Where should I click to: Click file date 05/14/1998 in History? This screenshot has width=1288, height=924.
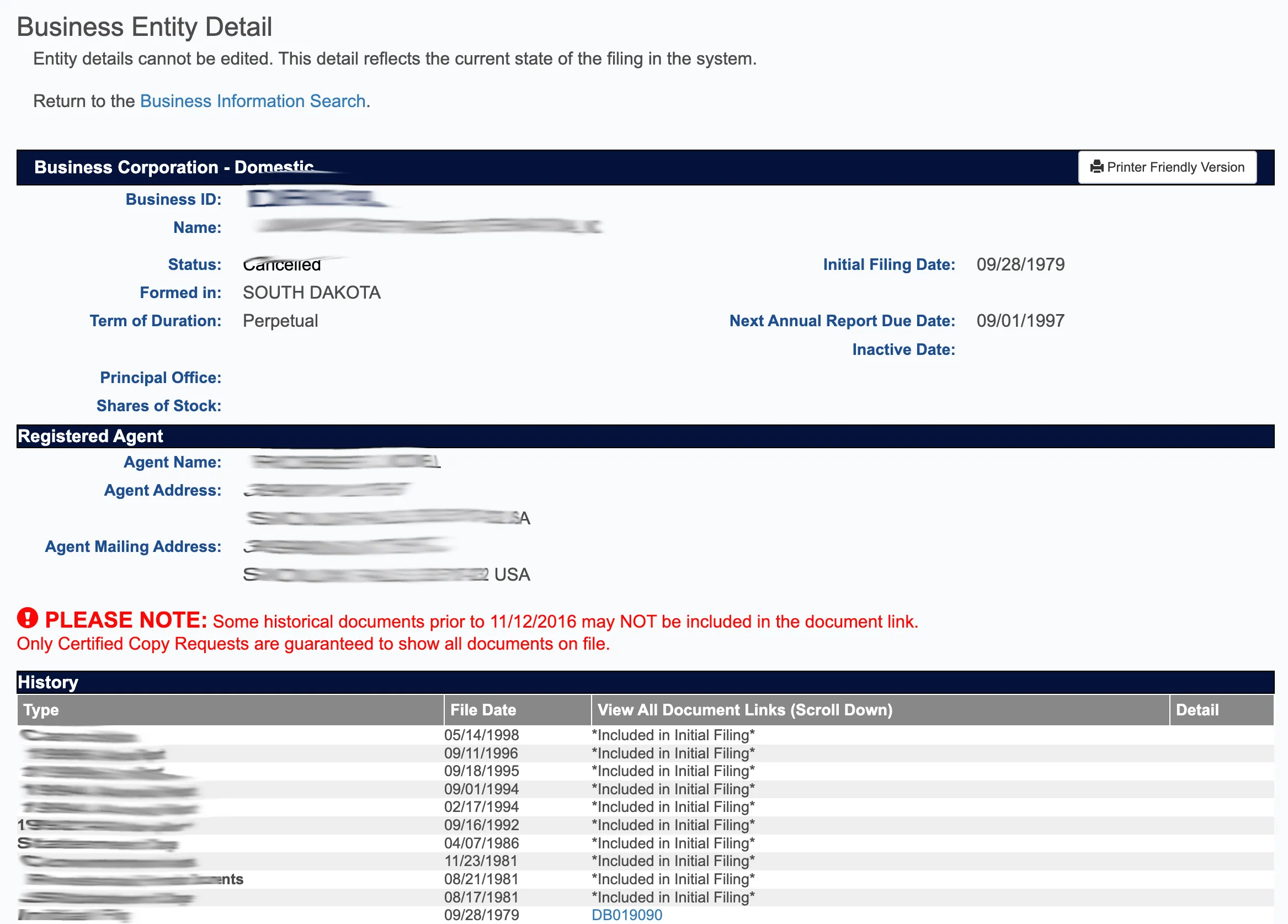click(482, 735)
